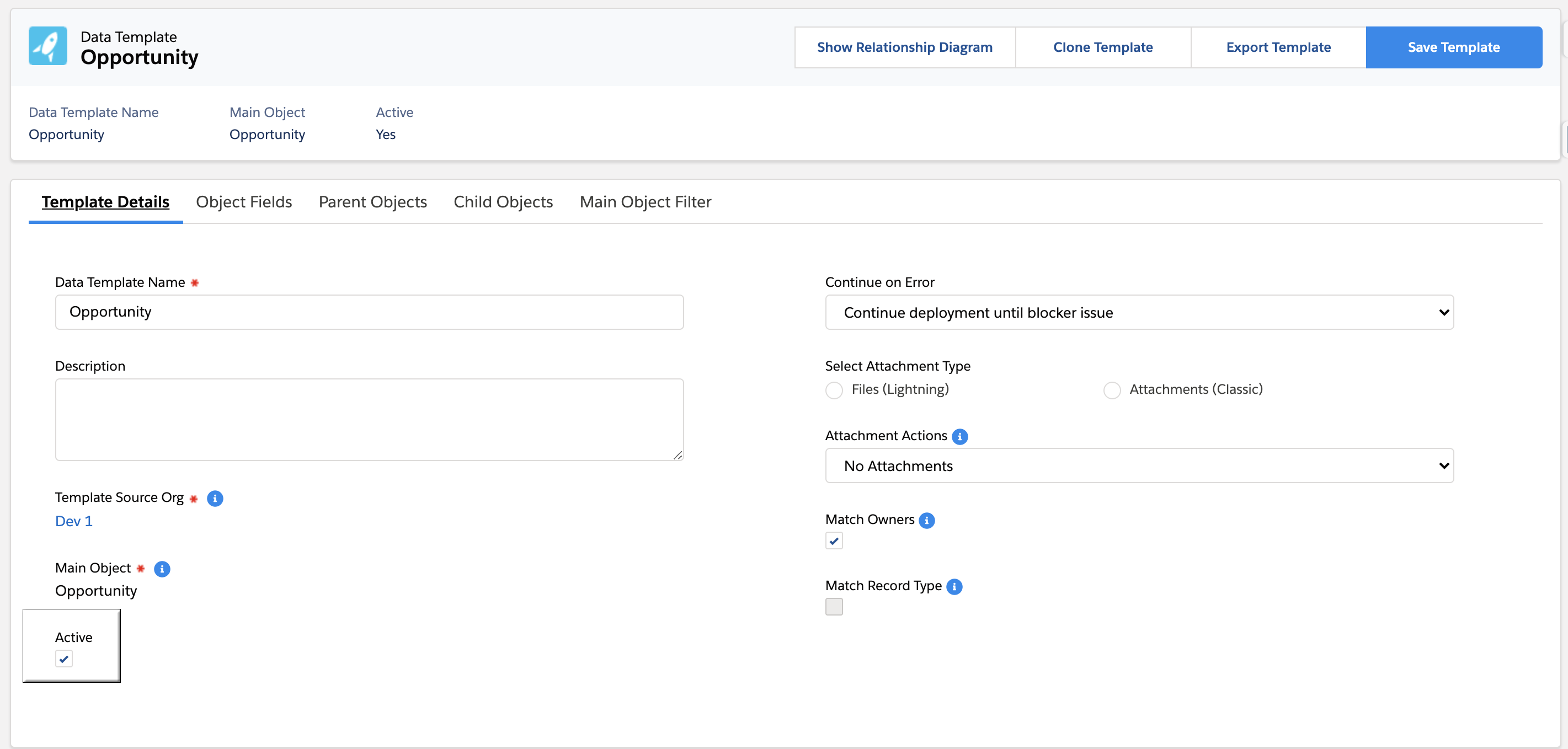Open the Child Objects tab
Image resolution: width=1568 pixels, height=749 pixels.
click(x=503, y=201)
